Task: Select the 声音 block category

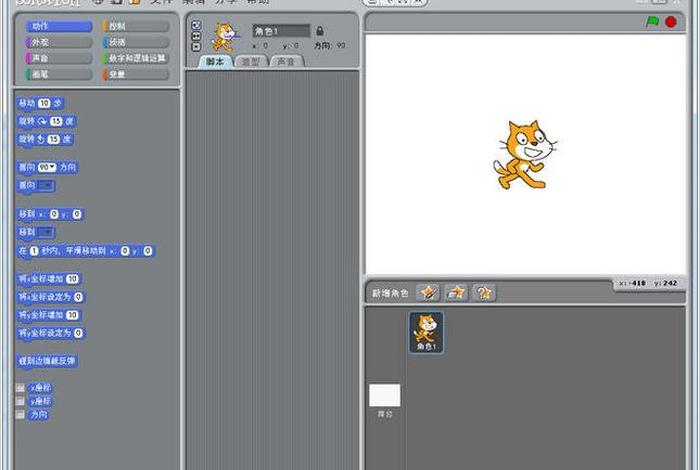Action: 58,58
